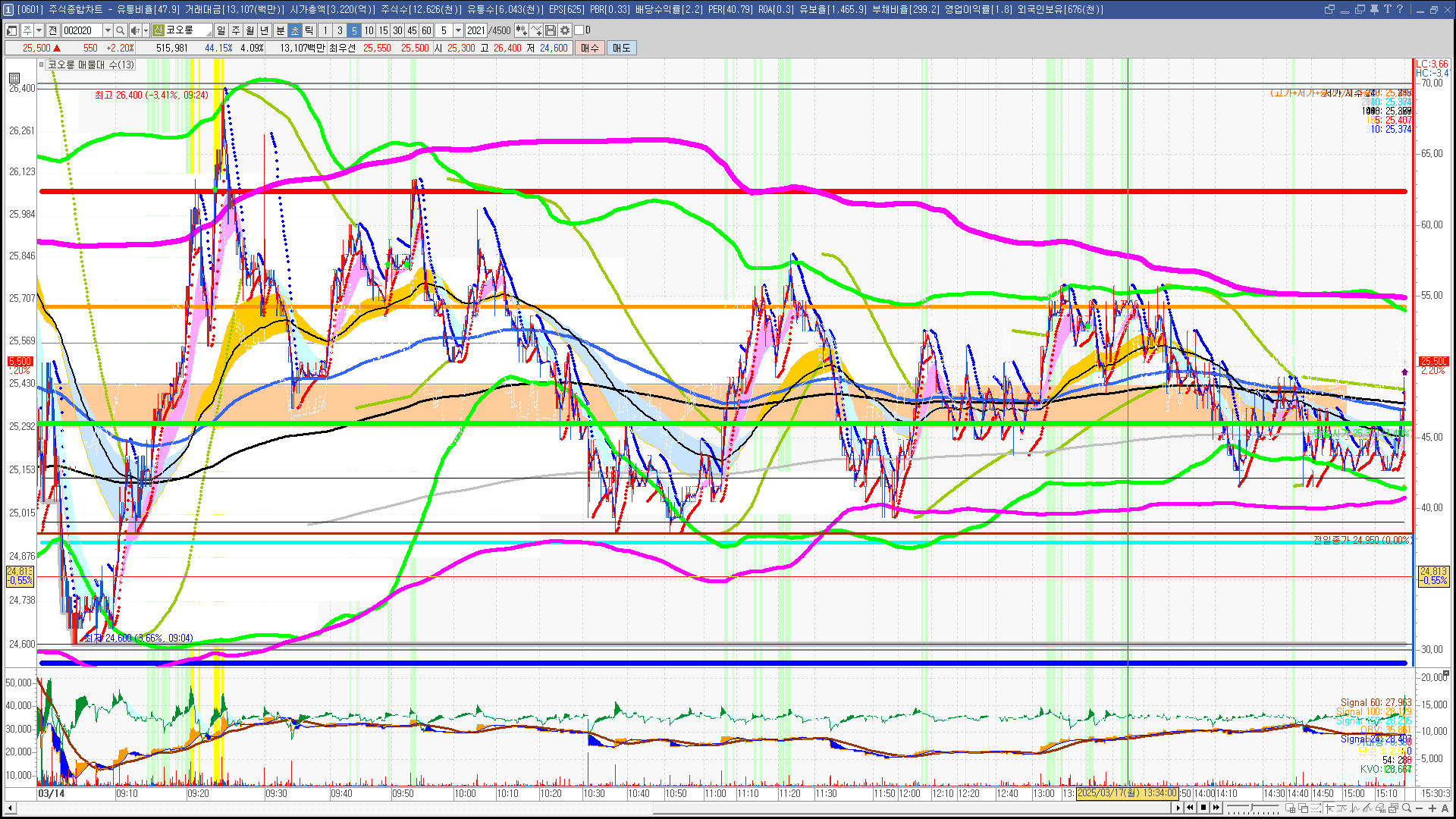Select the 월 (monthly) period tab
Image resolution: width=1456 pixels, height=819 pixels.
tap(249, 30)
